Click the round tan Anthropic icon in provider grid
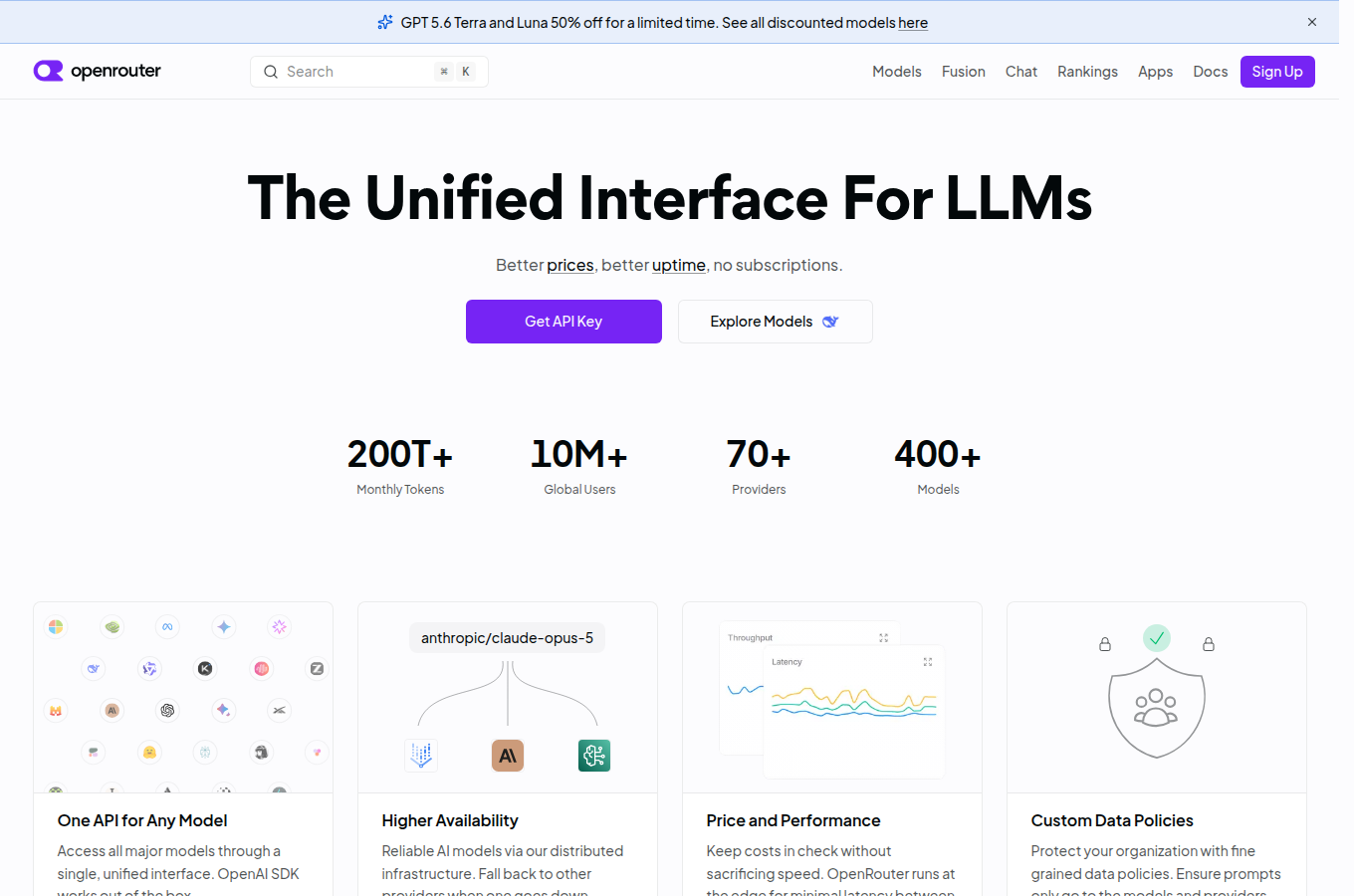 coord(113,711)
